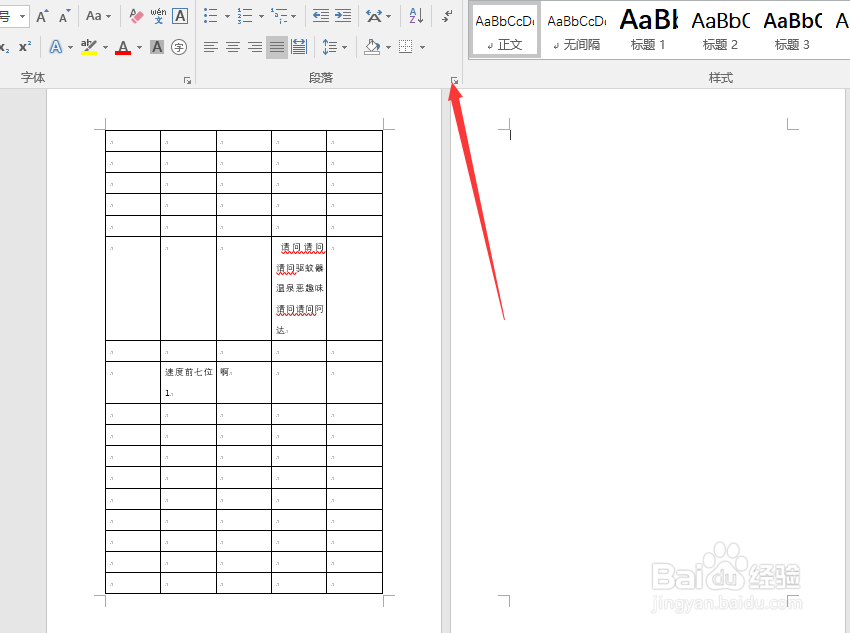Expand the numbering library dropdown arrow
This screenshot has height=633, width=850.
click(261, 17)
